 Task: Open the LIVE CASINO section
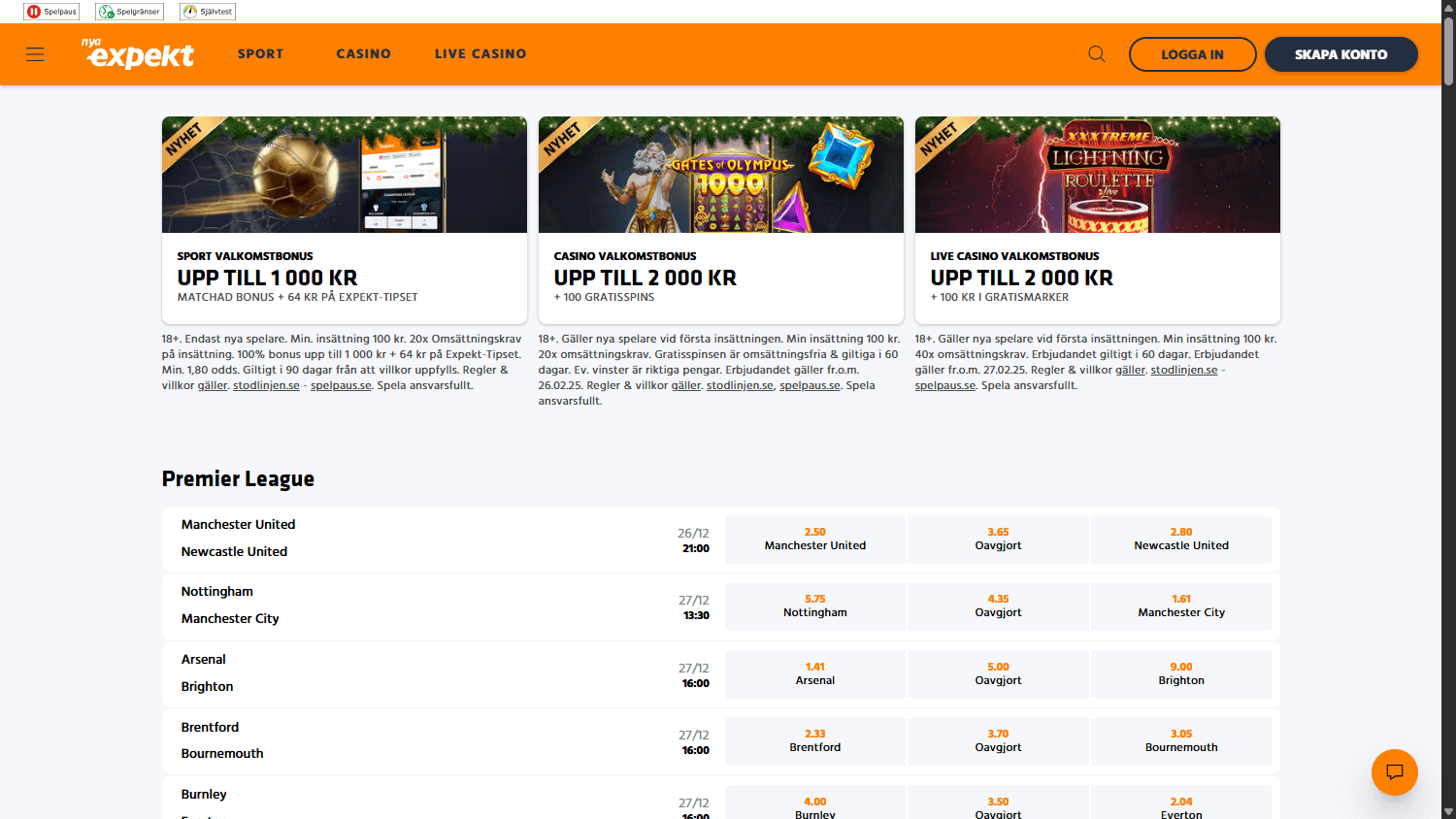click(x=480, y=54)
